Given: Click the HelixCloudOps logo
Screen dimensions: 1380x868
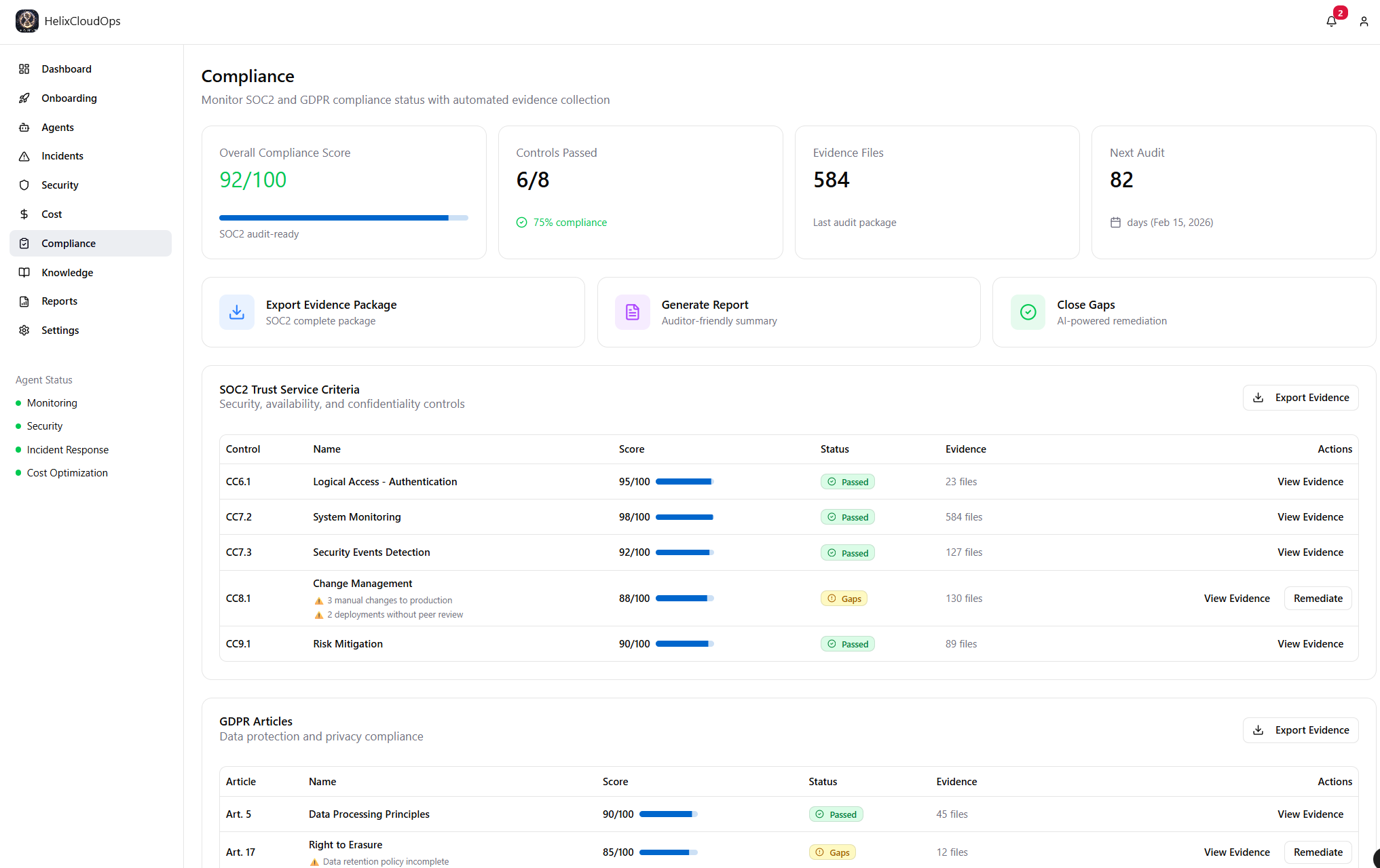Looking at the screenshot, I should pyautogui.click(x=27, y=21).
